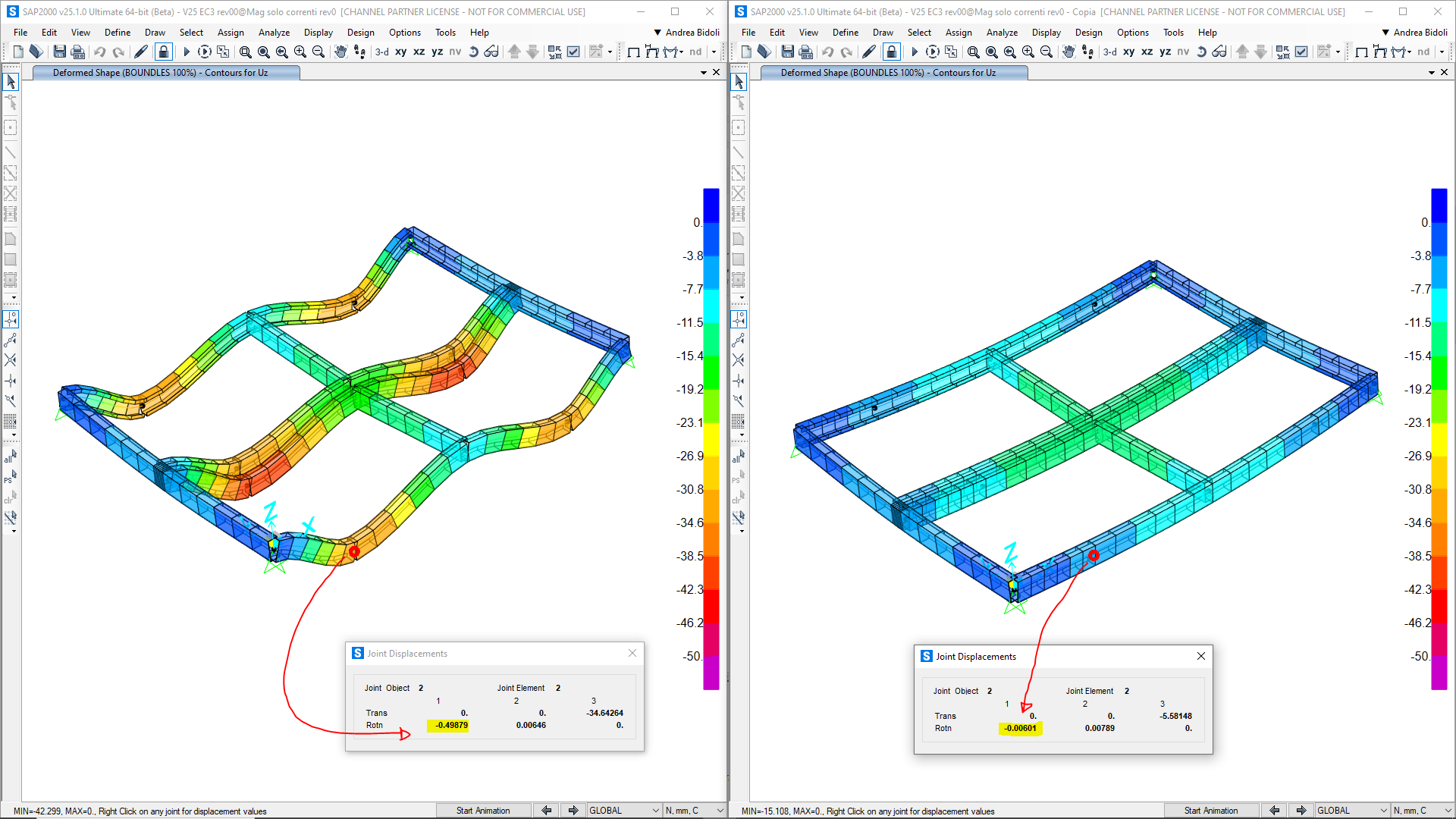This screenshot has width=1456, height=819.
Task: Click left arrow step button in right statusbar
Action: pyautogui.click(x=1274, y=810)
